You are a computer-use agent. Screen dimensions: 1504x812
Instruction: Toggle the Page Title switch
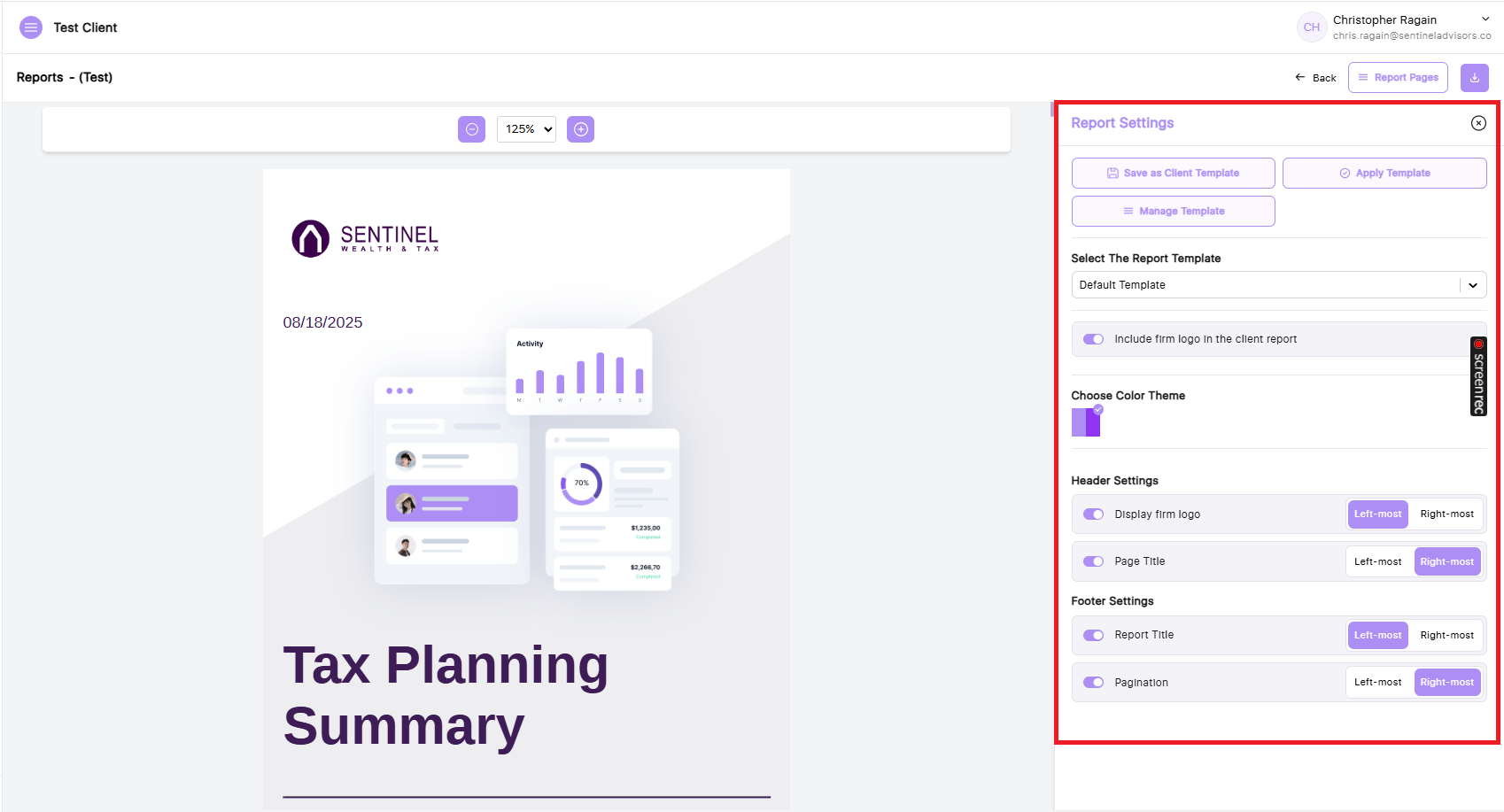tap(1093, 561)
